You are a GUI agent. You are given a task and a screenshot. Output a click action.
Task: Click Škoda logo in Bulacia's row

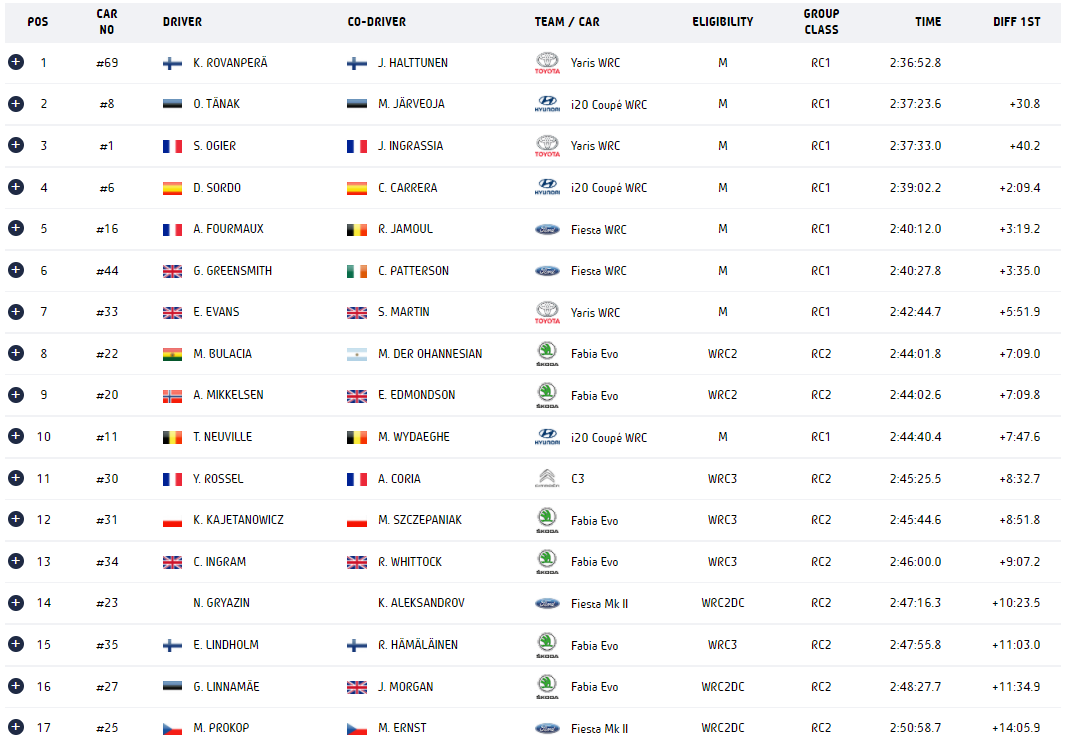tap(547, 353)
